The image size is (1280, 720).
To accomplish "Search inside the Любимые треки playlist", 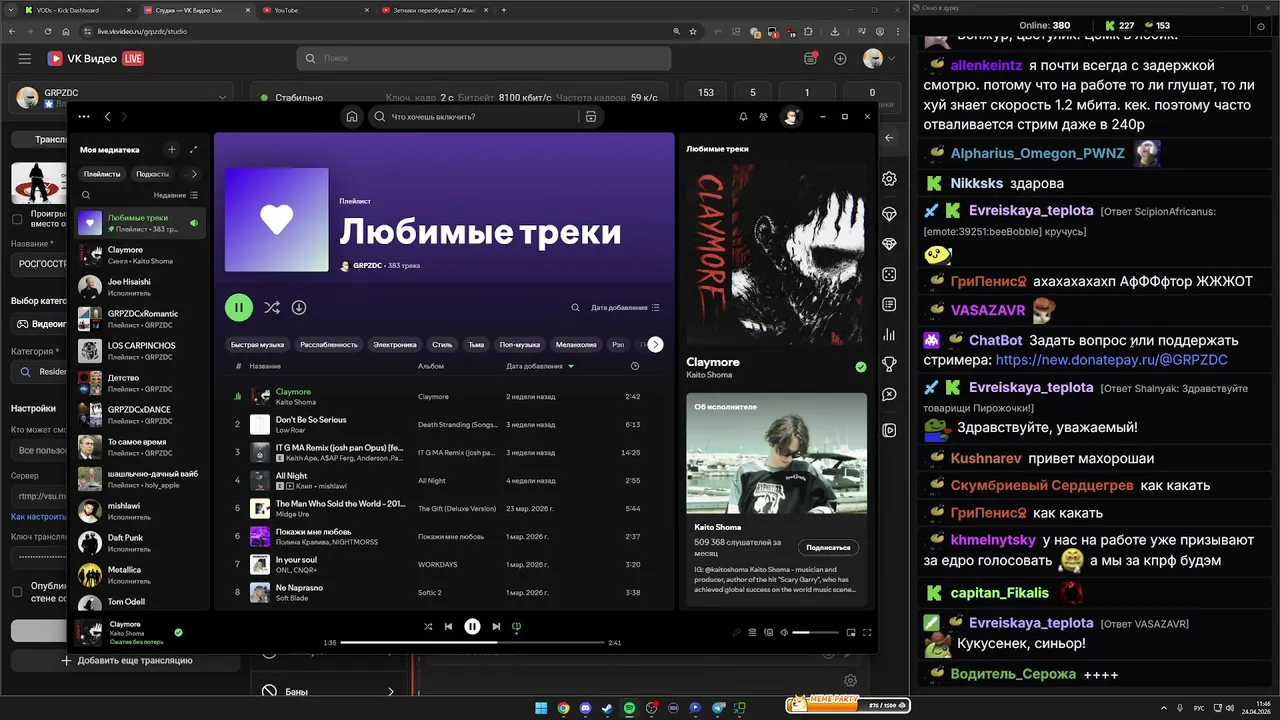I will pos(575,308).
